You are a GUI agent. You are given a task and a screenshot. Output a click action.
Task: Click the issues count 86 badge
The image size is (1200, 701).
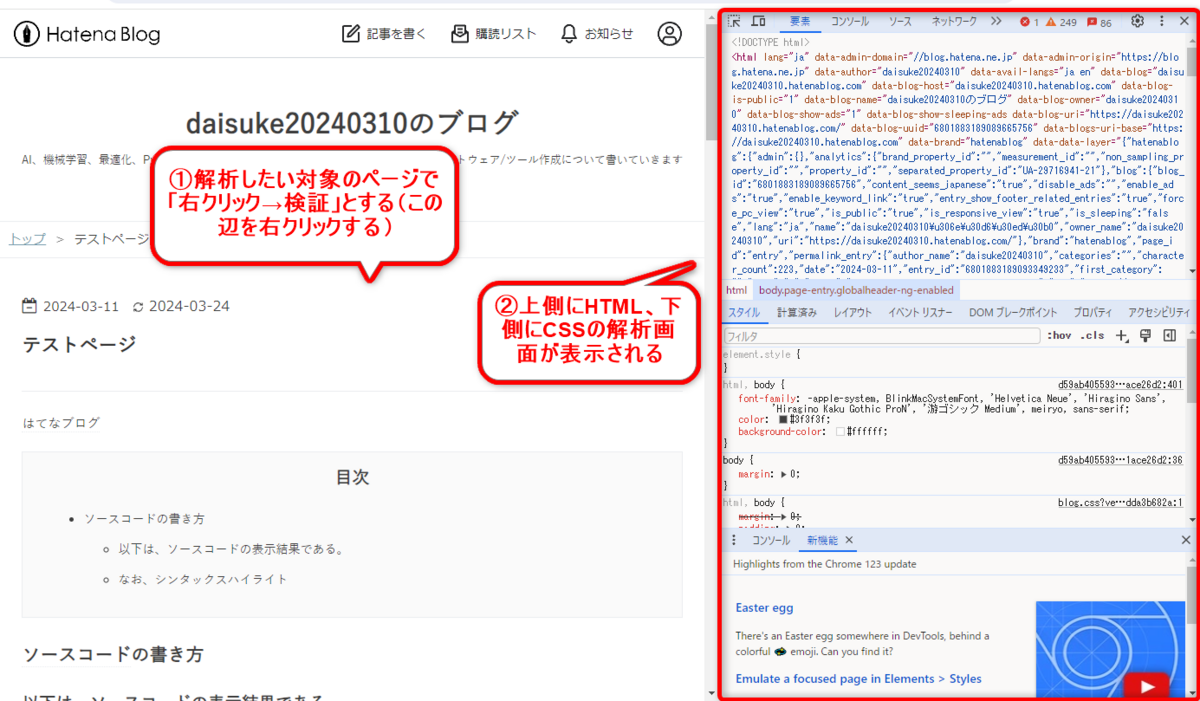point(1099,22)
